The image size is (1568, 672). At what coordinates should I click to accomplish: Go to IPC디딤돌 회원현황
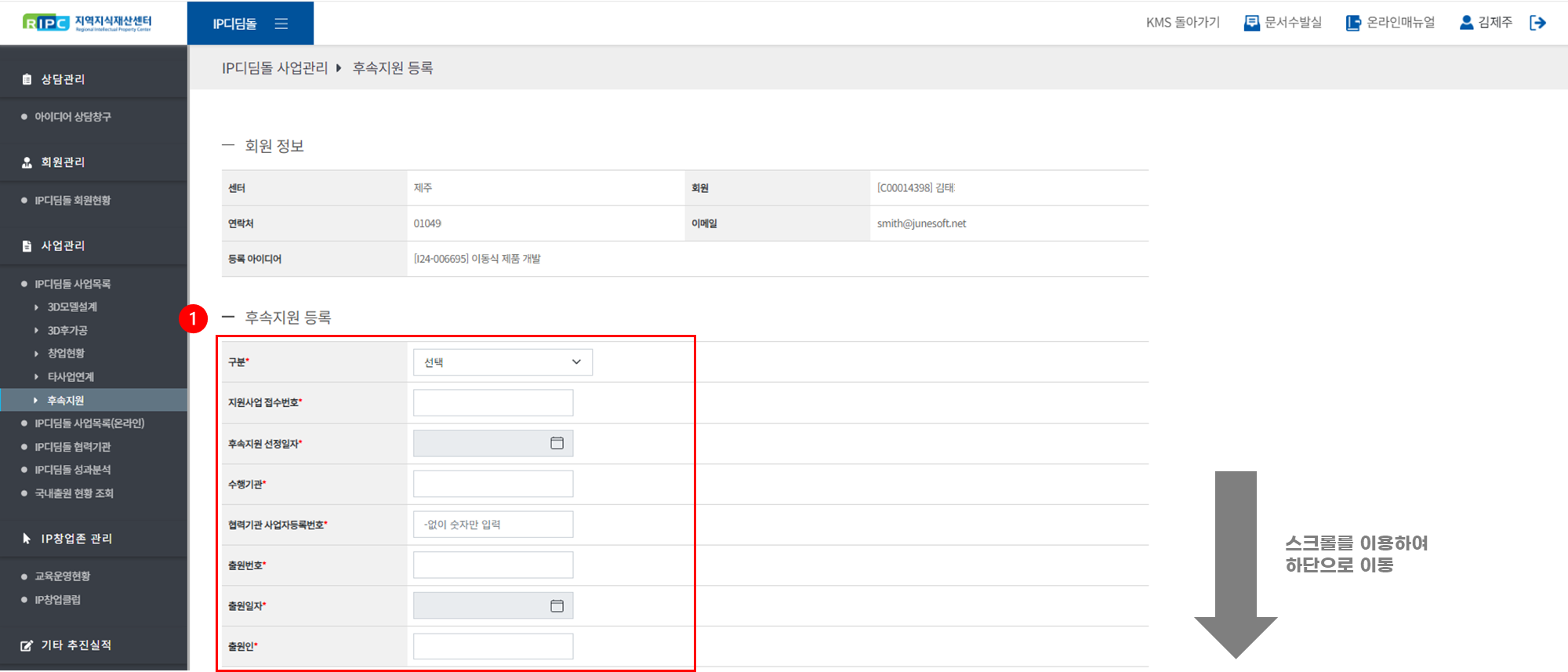coord(73,201)
